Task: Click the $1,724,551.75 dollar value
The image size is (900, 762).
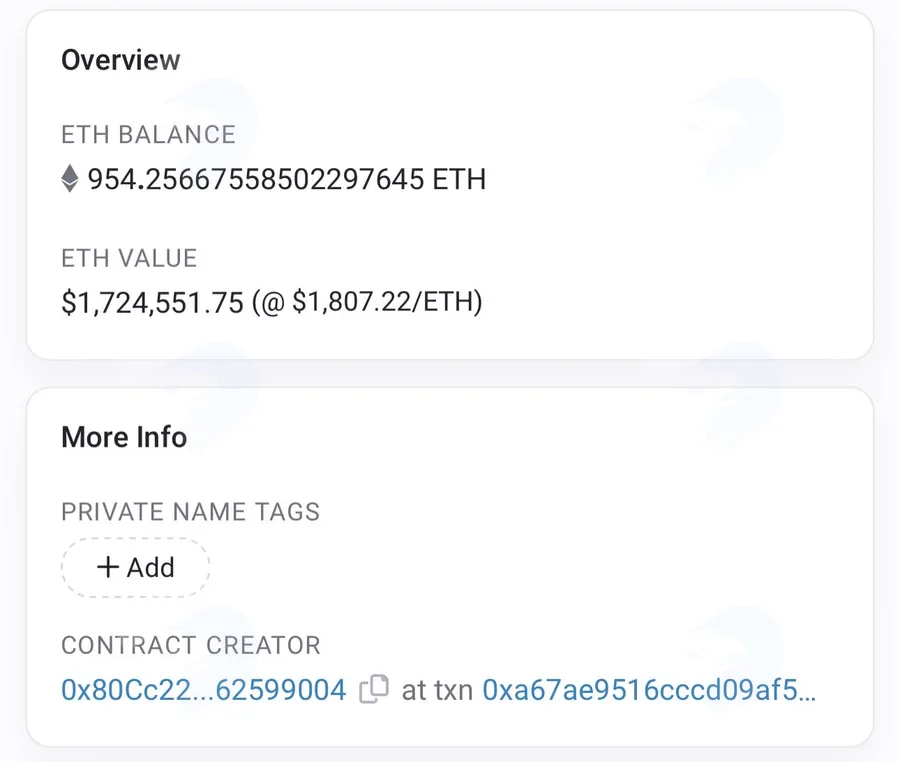Action: tap(153, 302)
